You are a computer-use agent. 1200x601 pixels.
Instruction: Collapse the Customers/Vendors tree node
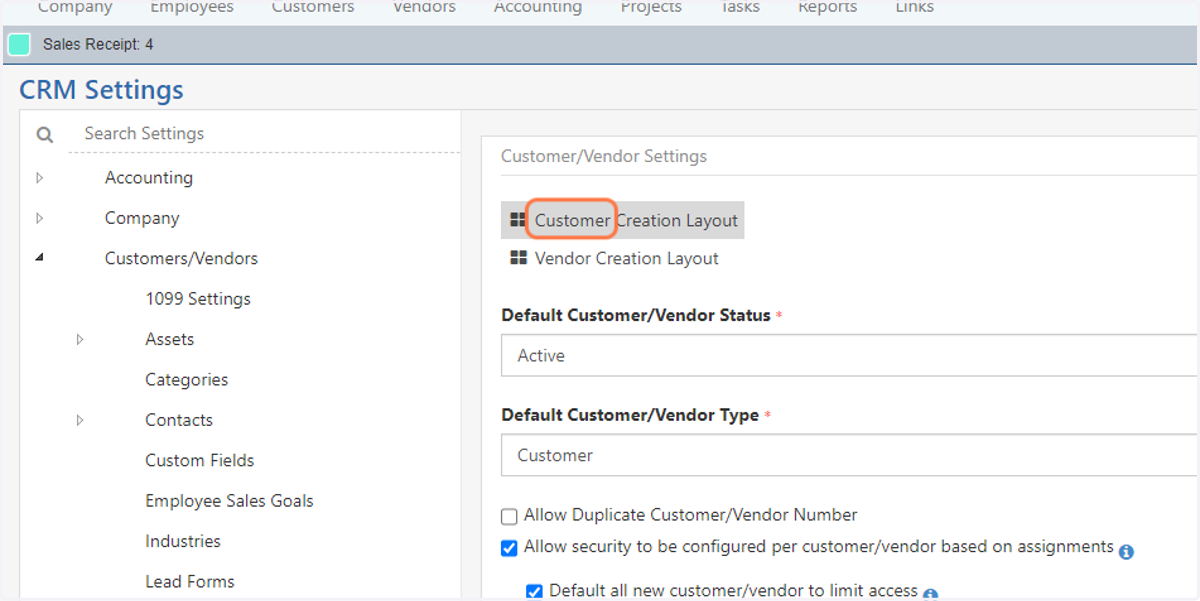[x=40, y=258]
